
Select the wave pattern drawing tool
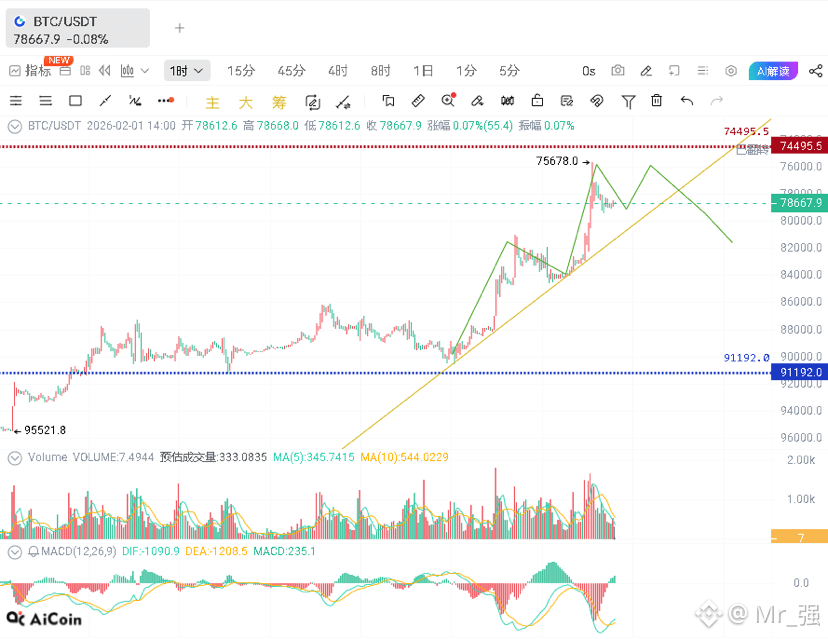pyautogui.click(x=135, y=100)
